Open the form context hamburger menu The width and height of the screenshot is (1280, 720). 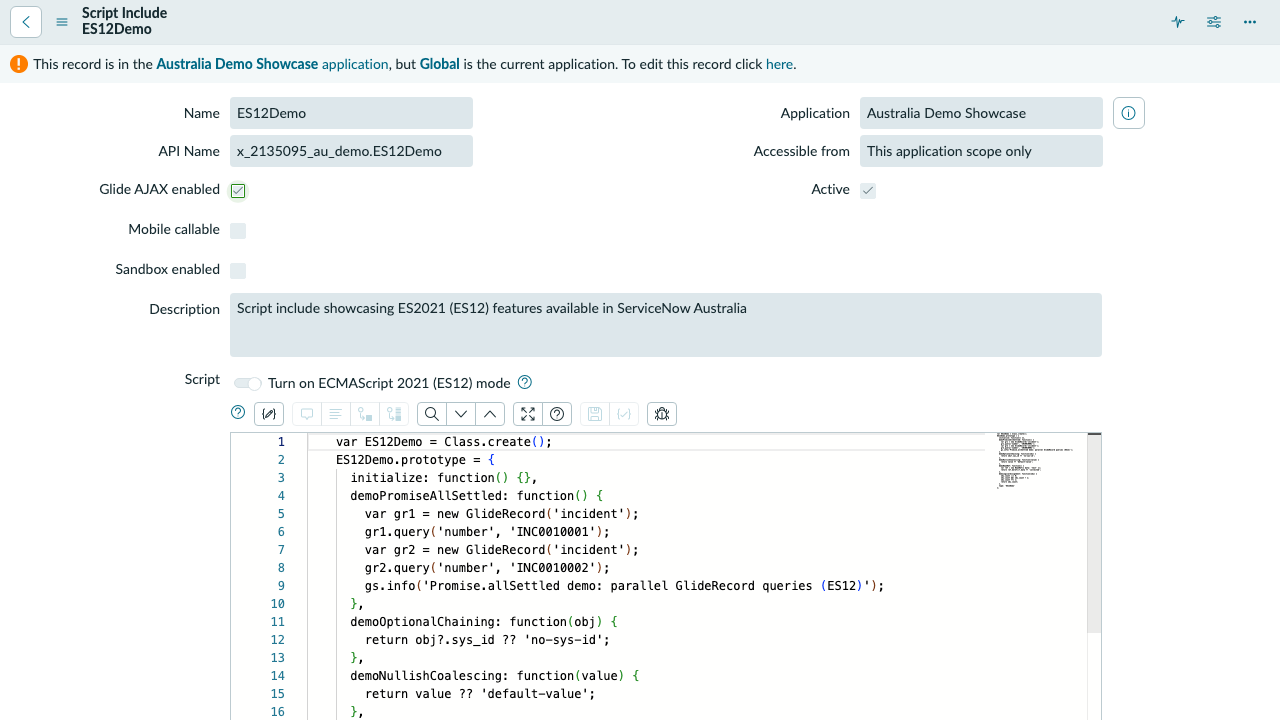62,22
